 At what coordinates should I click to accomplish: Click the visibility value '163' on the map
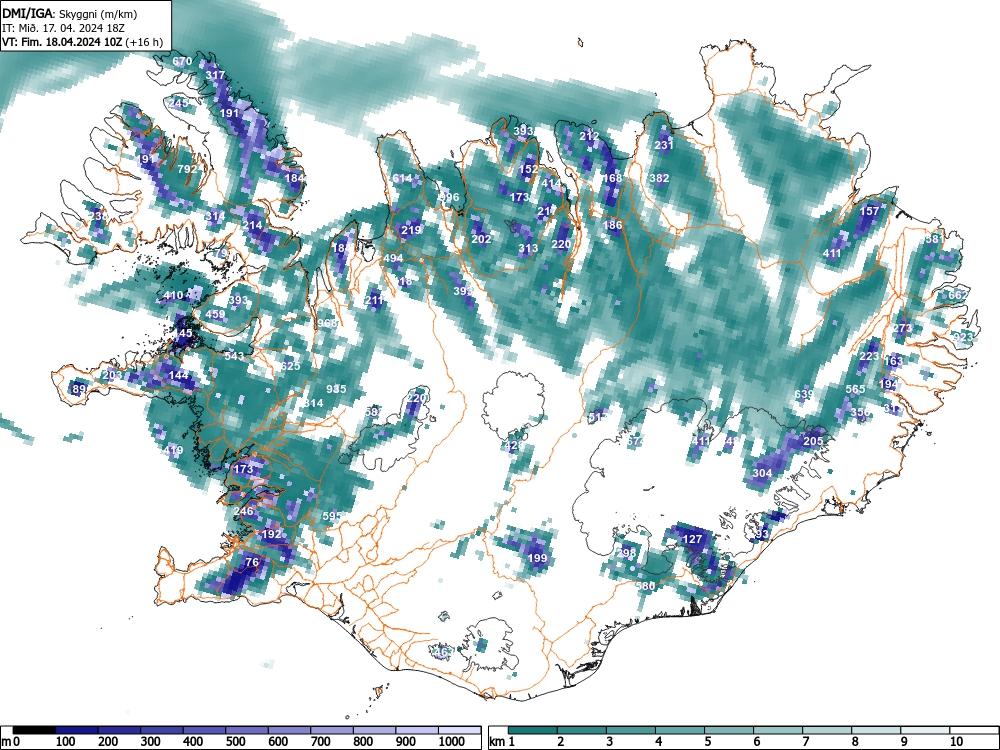pos(893,362)
